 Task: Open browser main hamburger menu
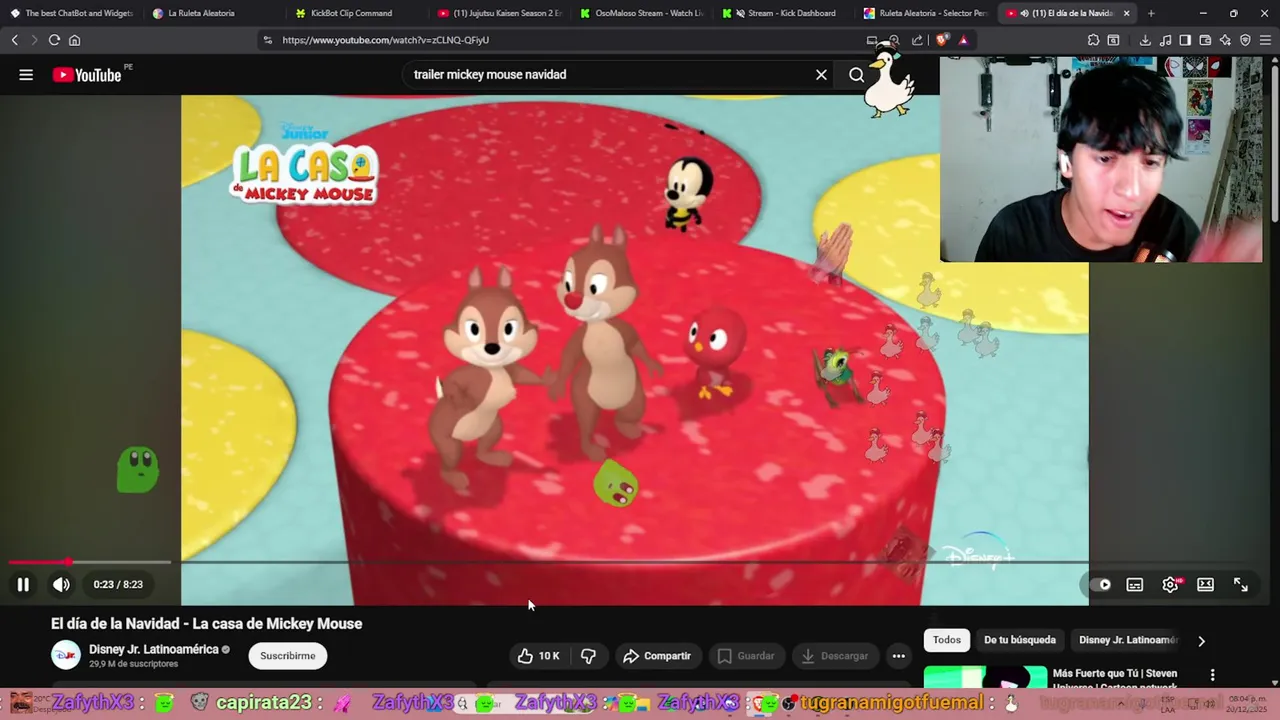(1265, 40)
